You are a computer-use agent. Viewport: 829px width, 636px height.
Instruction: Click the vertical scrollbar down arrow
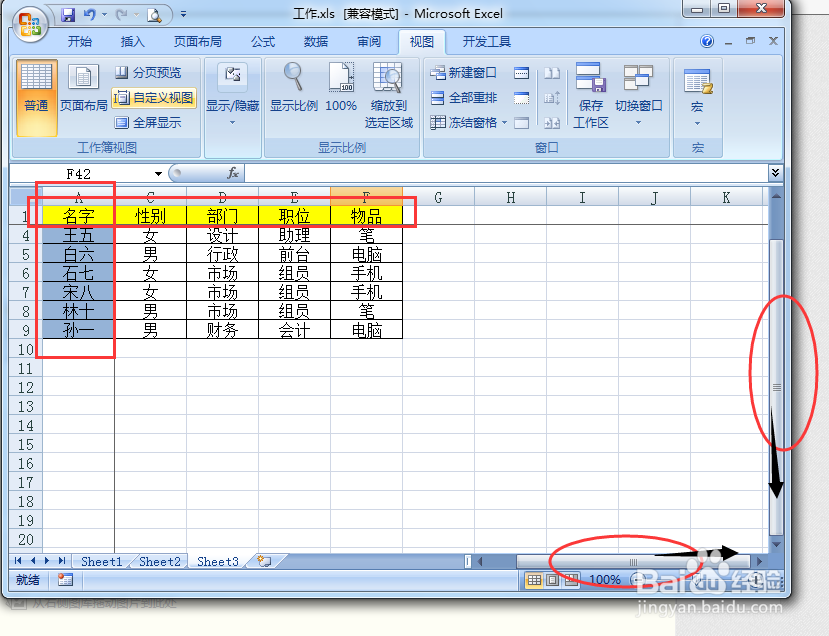776,544
